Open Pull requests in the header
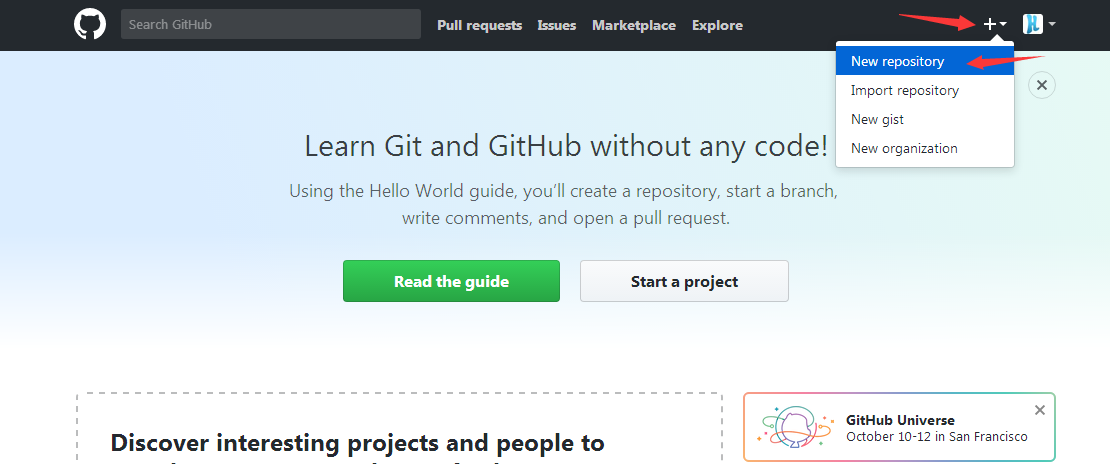Viewport: 1110px width, 464px height. click(x=479, y=25)
